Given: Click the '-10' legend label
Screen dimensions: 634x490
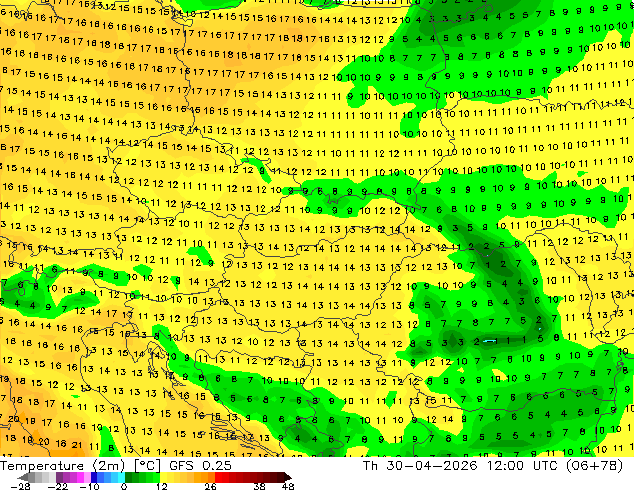Looking at the screenshot, I should click(x=90, y=486).
